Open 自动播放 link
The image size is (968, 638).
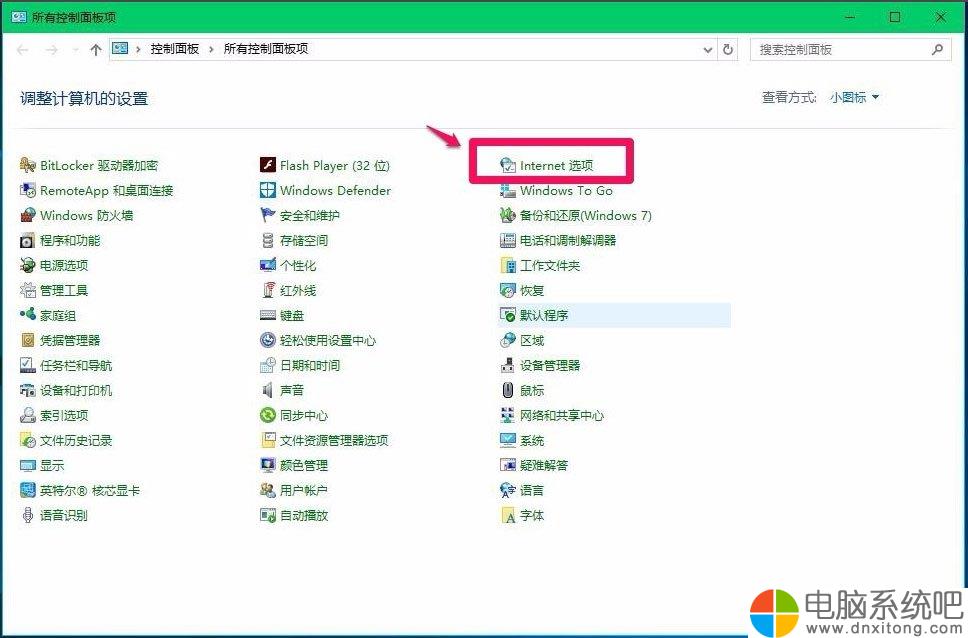tap(304, 515)
